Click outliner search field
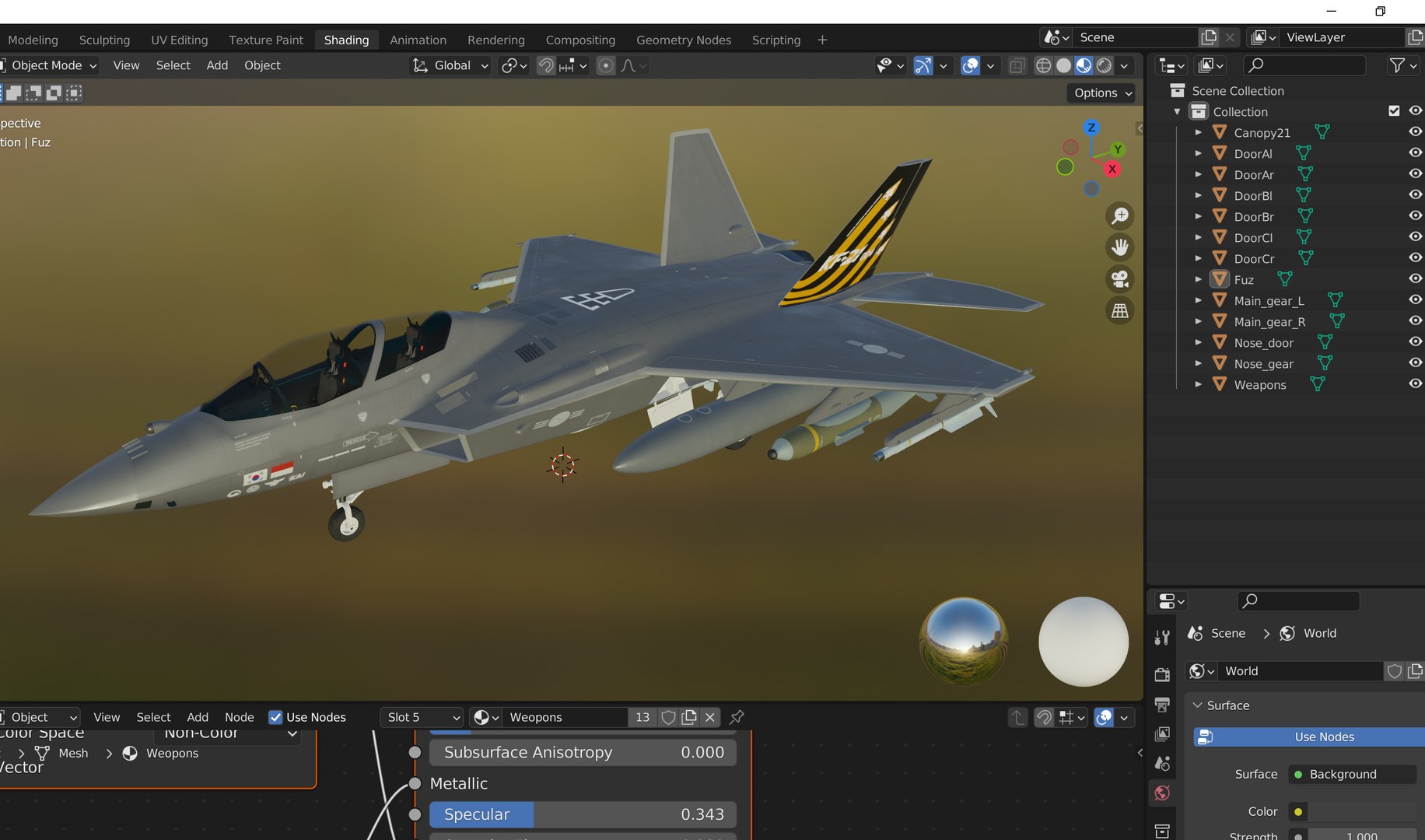1425x840 pixels. 1304,65
